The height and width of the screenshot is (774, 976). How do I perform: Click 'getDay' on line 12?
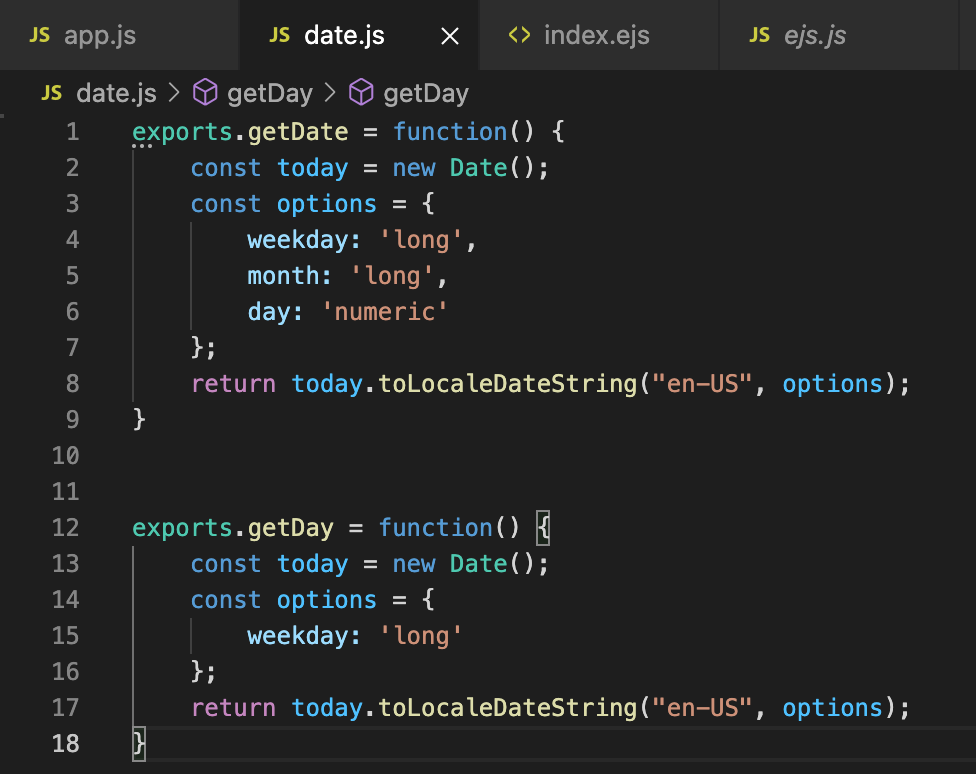[x=291, y=528]
